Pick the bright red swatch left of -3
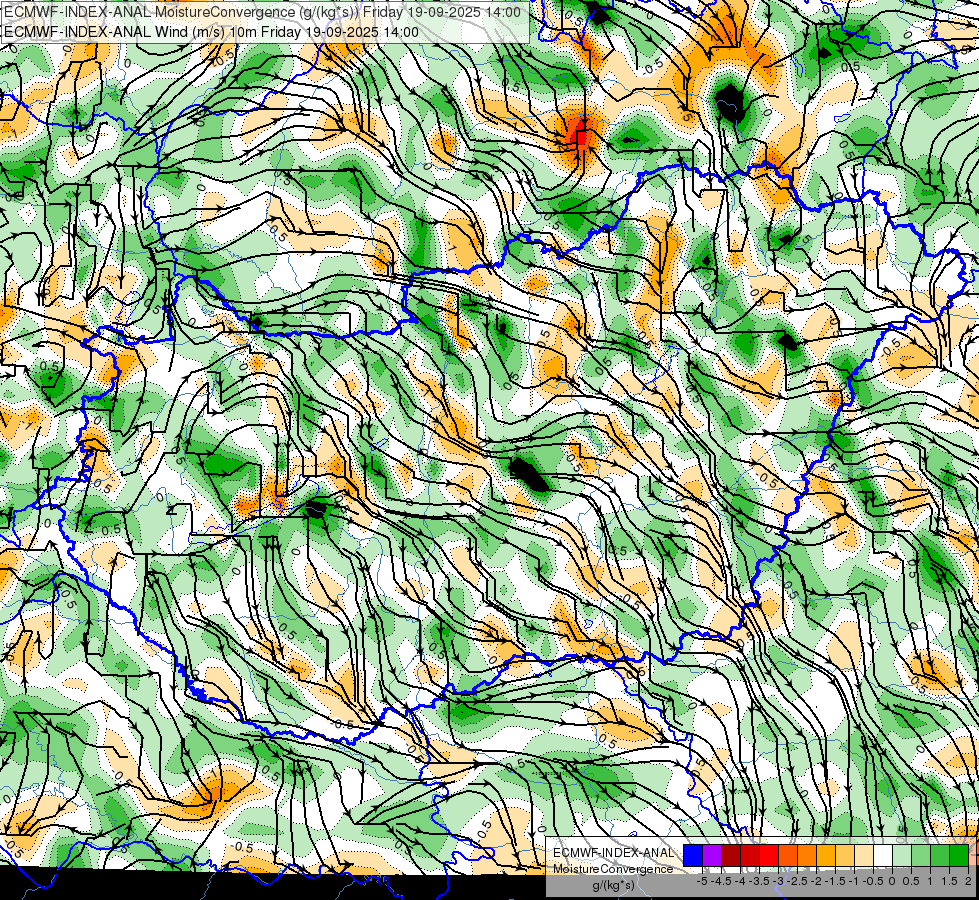This screenshot has height=900, width=979. (769, 855)
